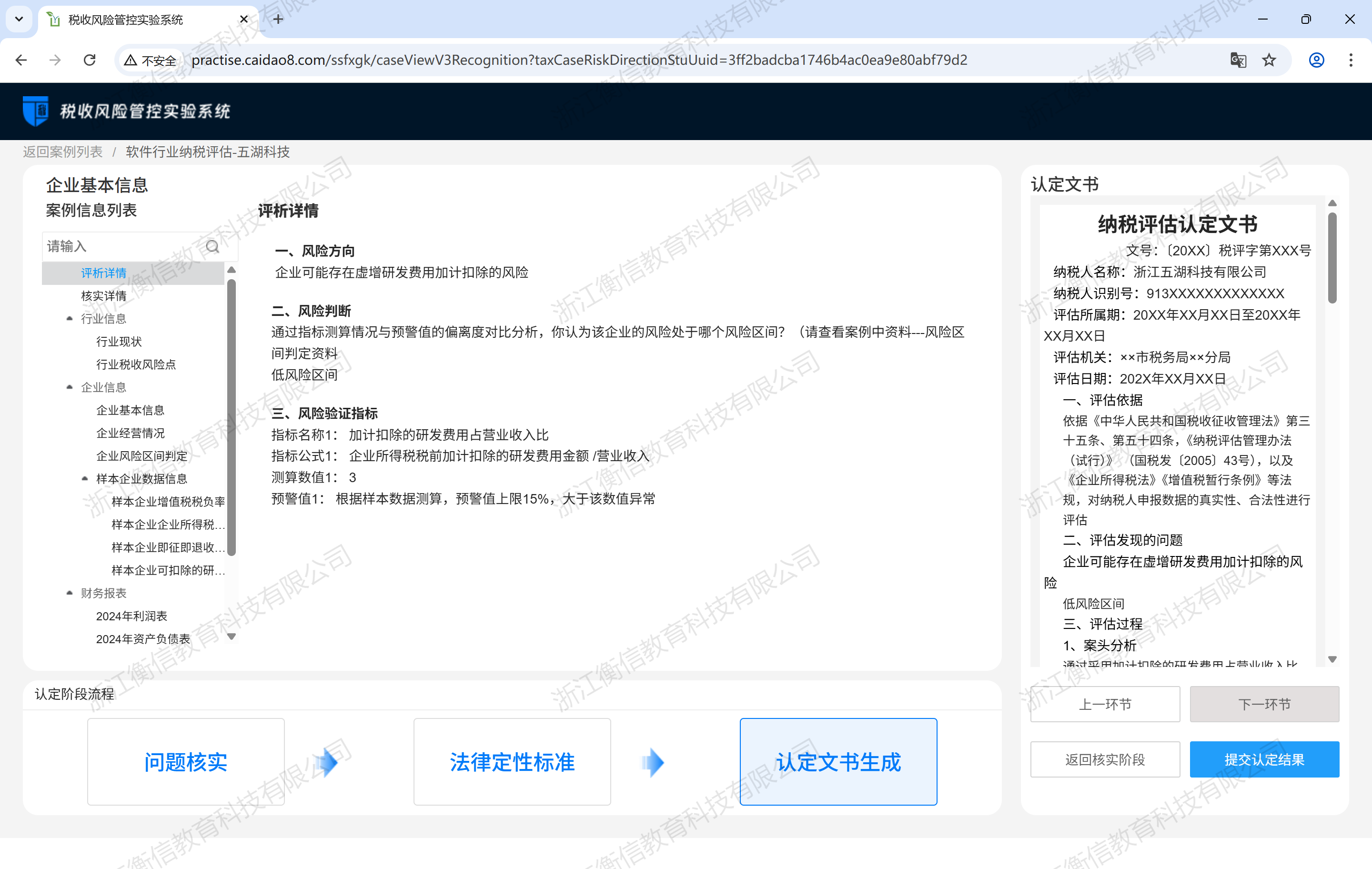Screen dimensions: 1372x869
Task: Collapse the 财务报表 tree node
Action: 70,593
